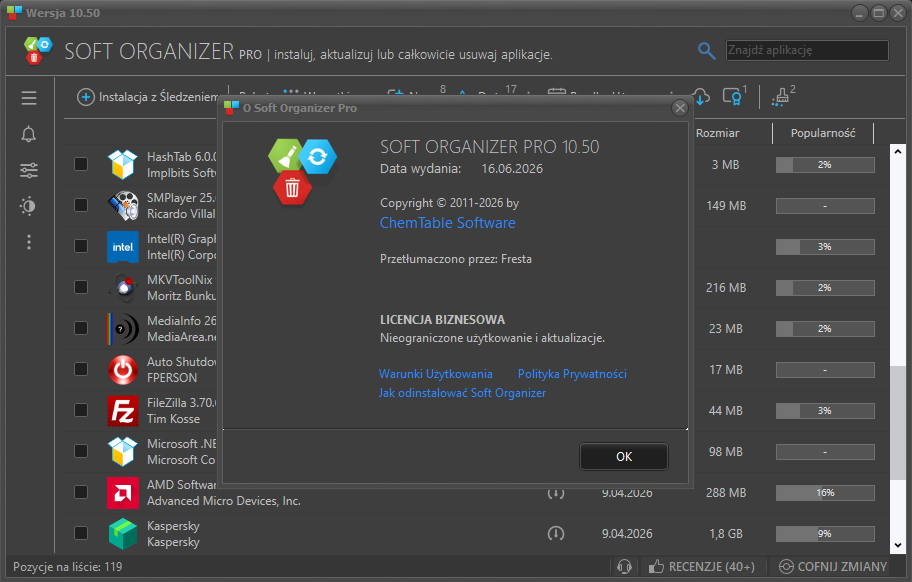The image size is (912, 582).
Task: Open the ChemTable Software link
Action: click(x=447, y=223)
